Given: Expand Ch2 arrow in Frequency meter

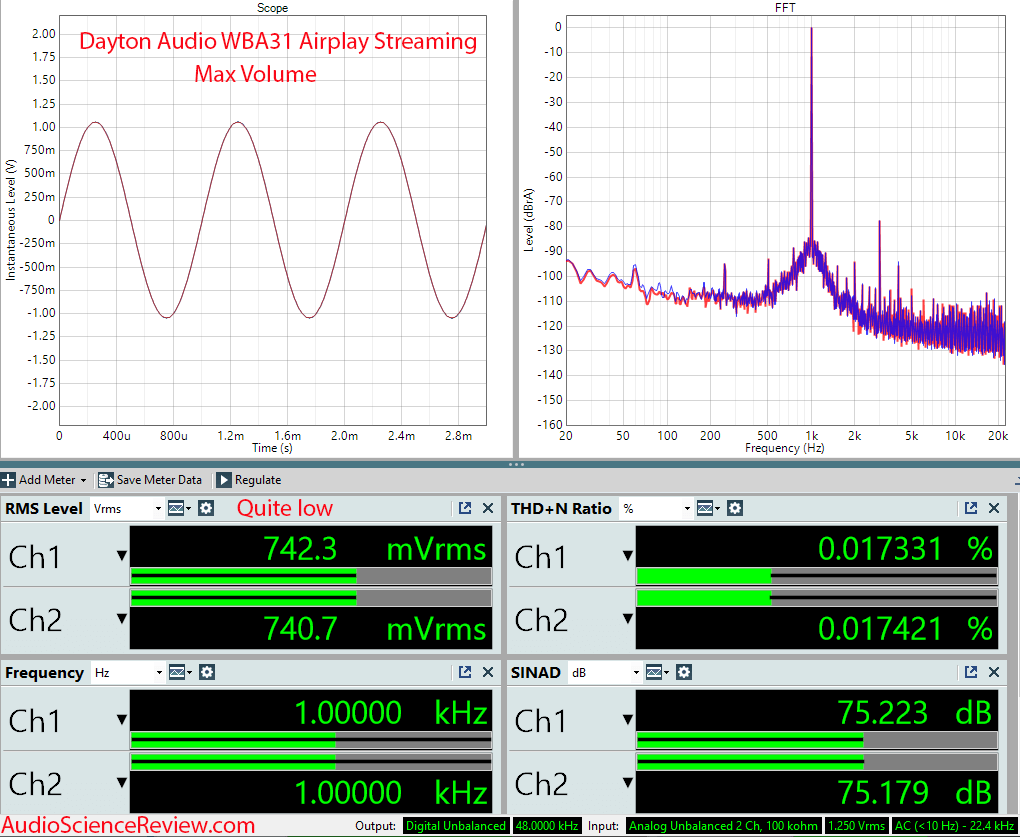Looking at the screenshot, I should coord(122,782).
